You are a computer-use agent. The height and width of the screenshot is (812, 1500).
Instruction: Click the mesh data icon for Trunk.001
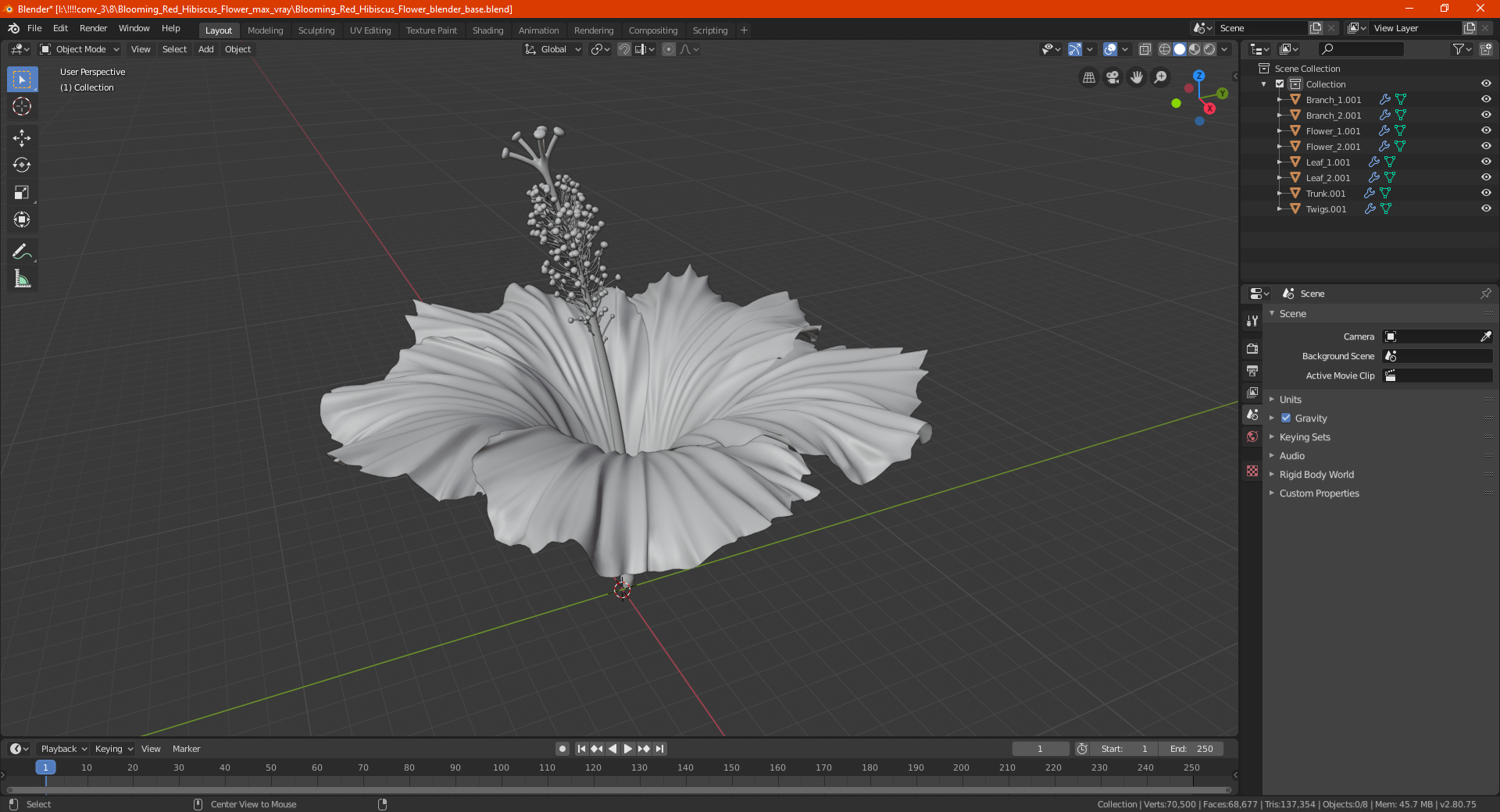(x=1385, y=194)
